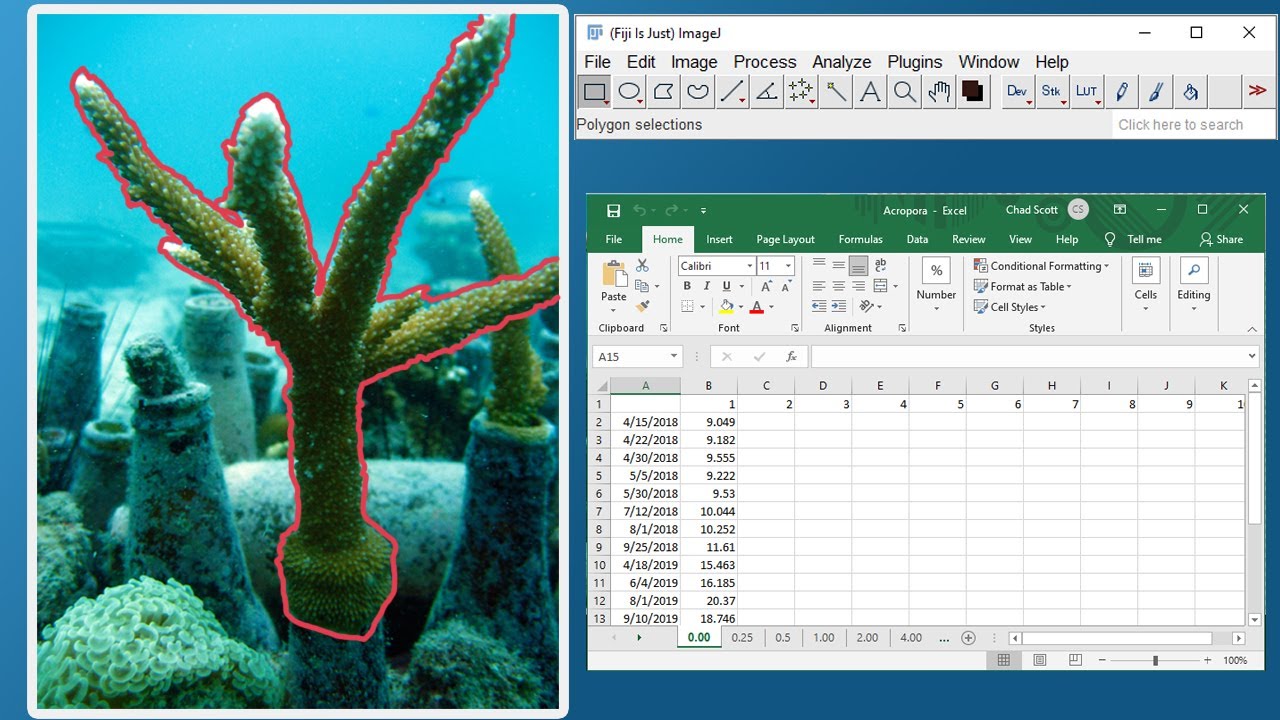Open the ImageJ File menu
The height and width of the screenshot is (720, 1280).
pyautogui.click(x=597, y=62)
